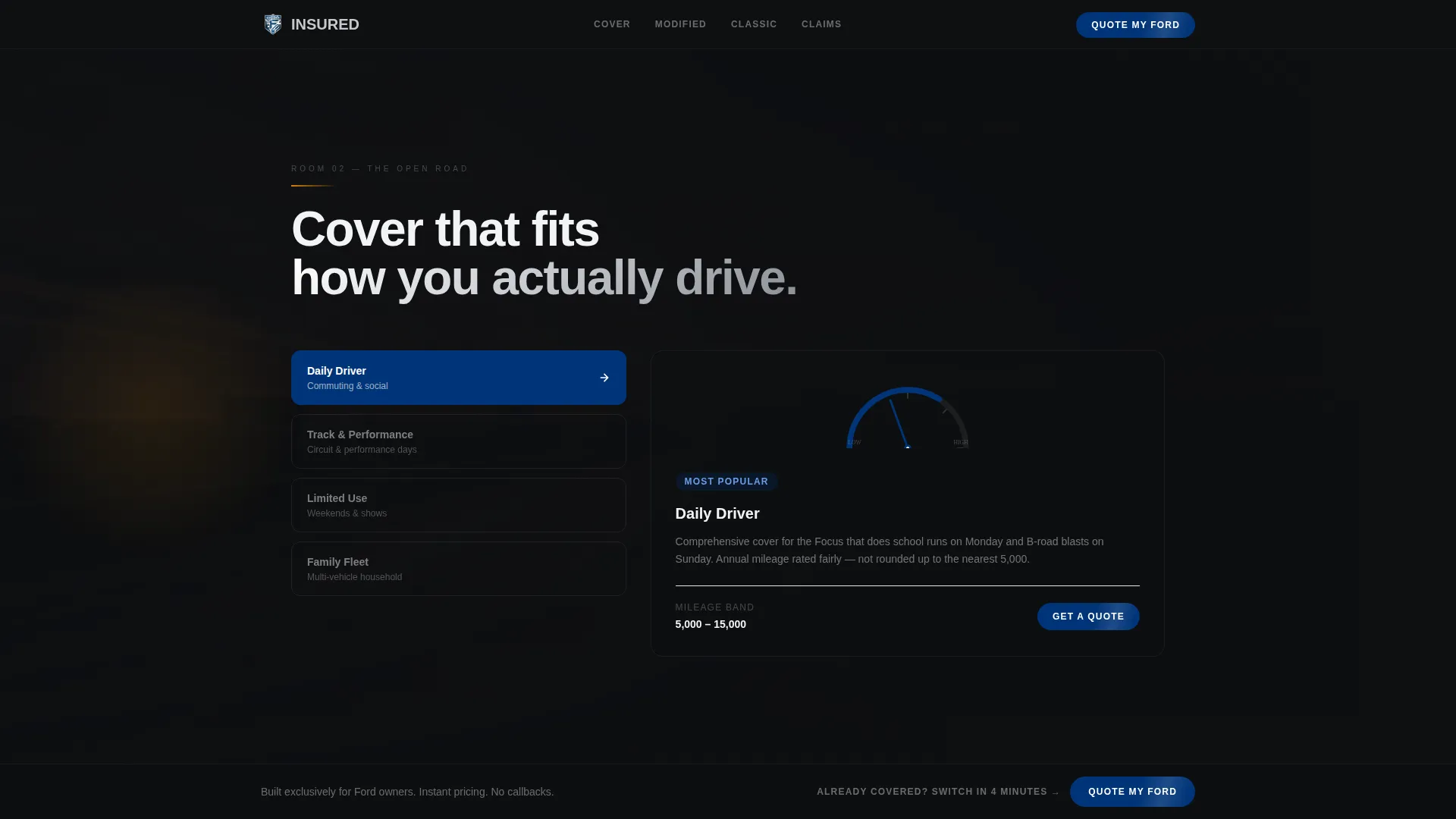The height and width of the screenshot is (819, 1456).
Task: Click the Room 02 — The Open Road label
Action: coord(380,168)
